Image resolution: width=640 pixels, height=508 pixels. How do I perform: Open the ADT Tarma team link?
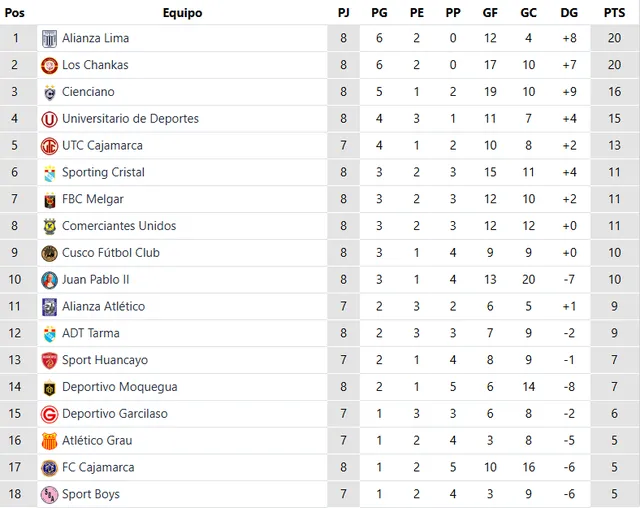coord(90,333)
